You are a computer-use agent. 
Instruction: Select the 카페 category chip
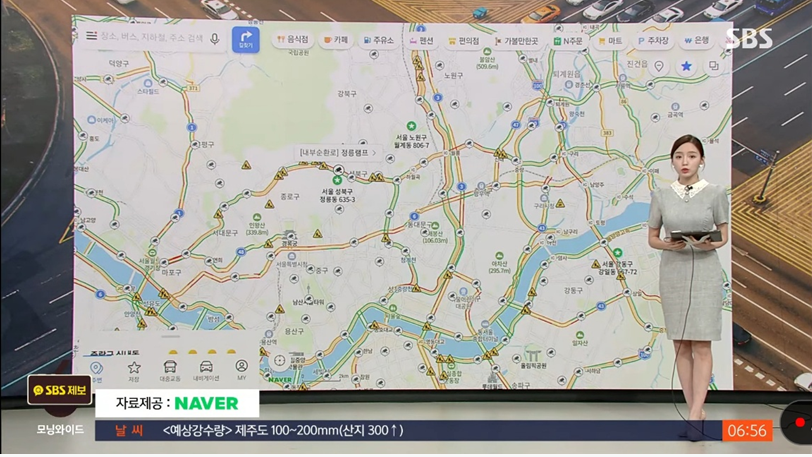[336, 39]
